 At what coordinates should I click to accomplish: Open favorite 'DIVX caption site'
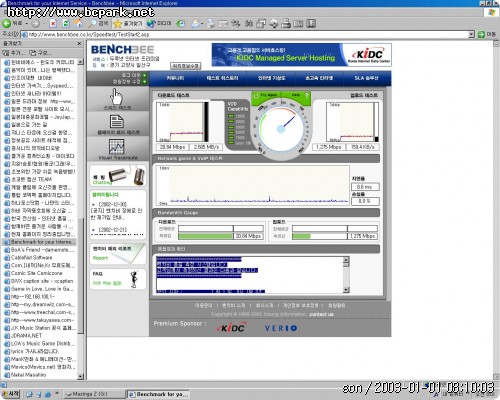39,281
